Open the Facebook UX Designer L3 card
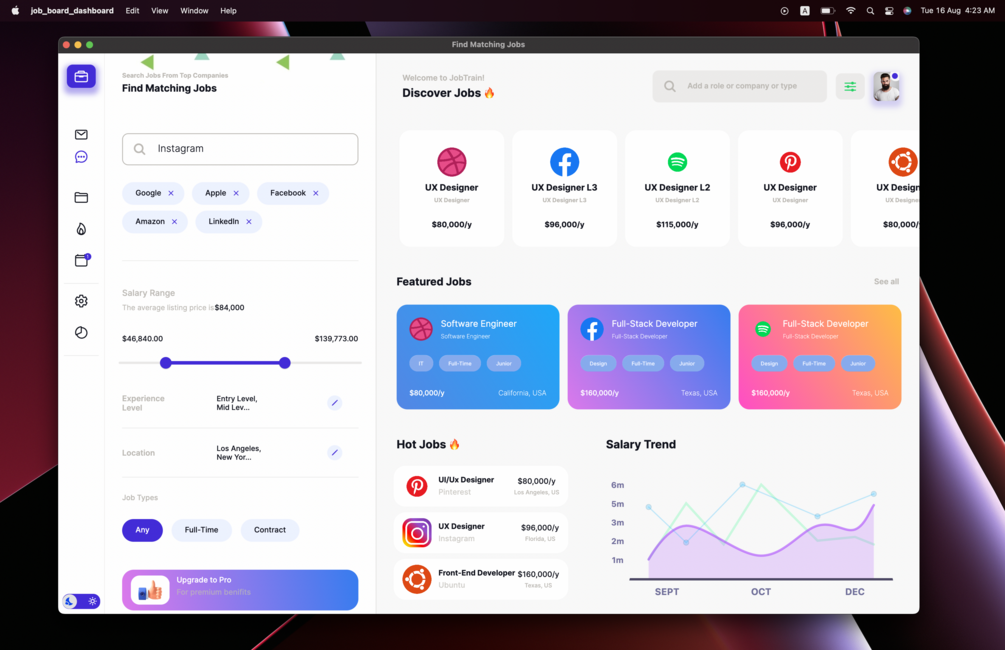1005x650 pixels. [x=564, y=188]
